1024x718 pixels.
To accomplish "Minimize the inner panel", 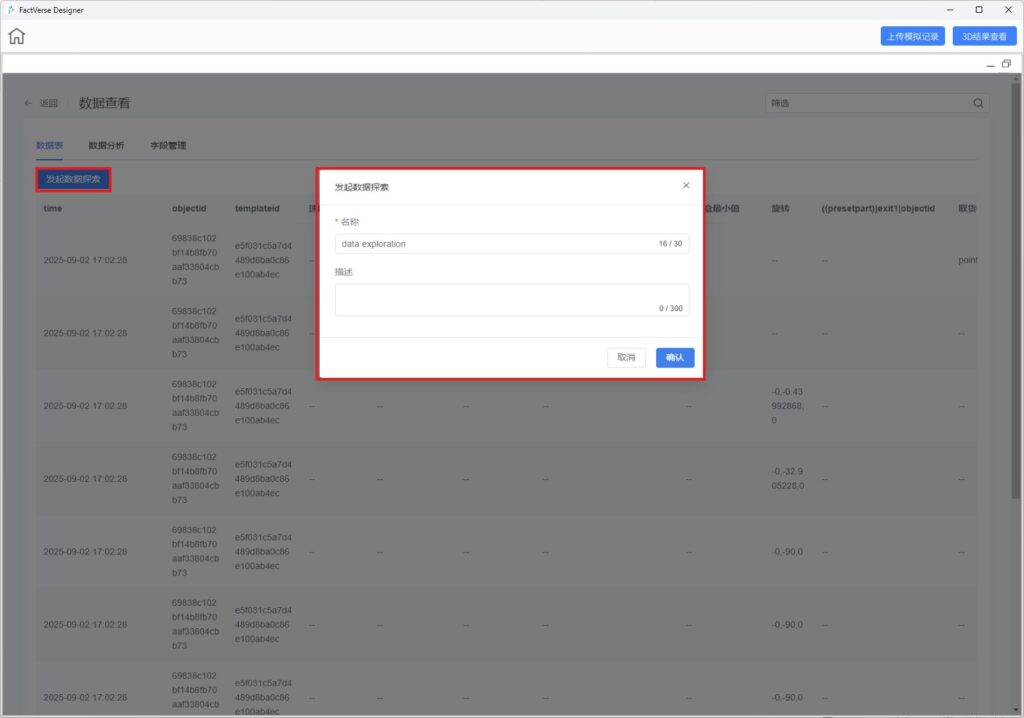I will tap(990, 64).
